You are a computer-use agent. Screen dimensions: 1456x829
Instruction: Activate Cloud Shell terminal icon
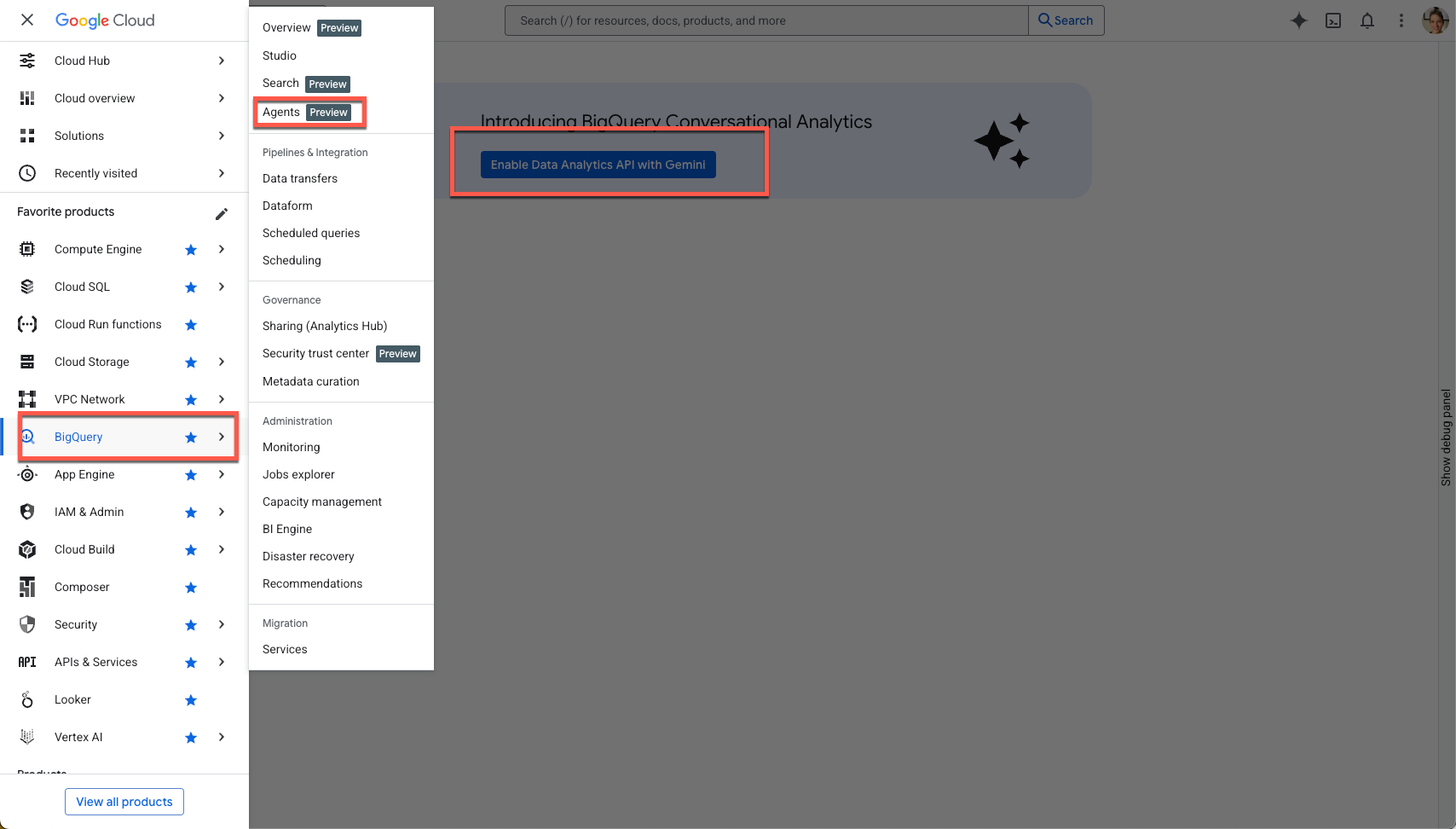point(1333,20)
